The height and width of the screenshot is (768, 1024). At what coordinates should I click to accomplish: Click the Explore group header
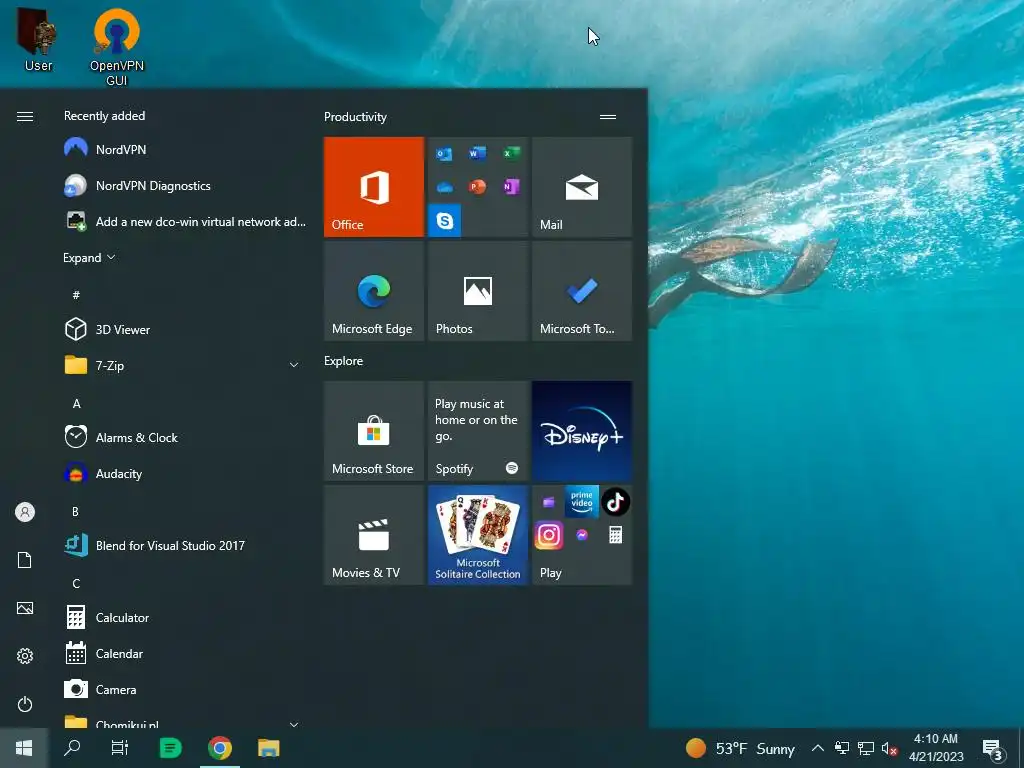click(x=344, y=361)
